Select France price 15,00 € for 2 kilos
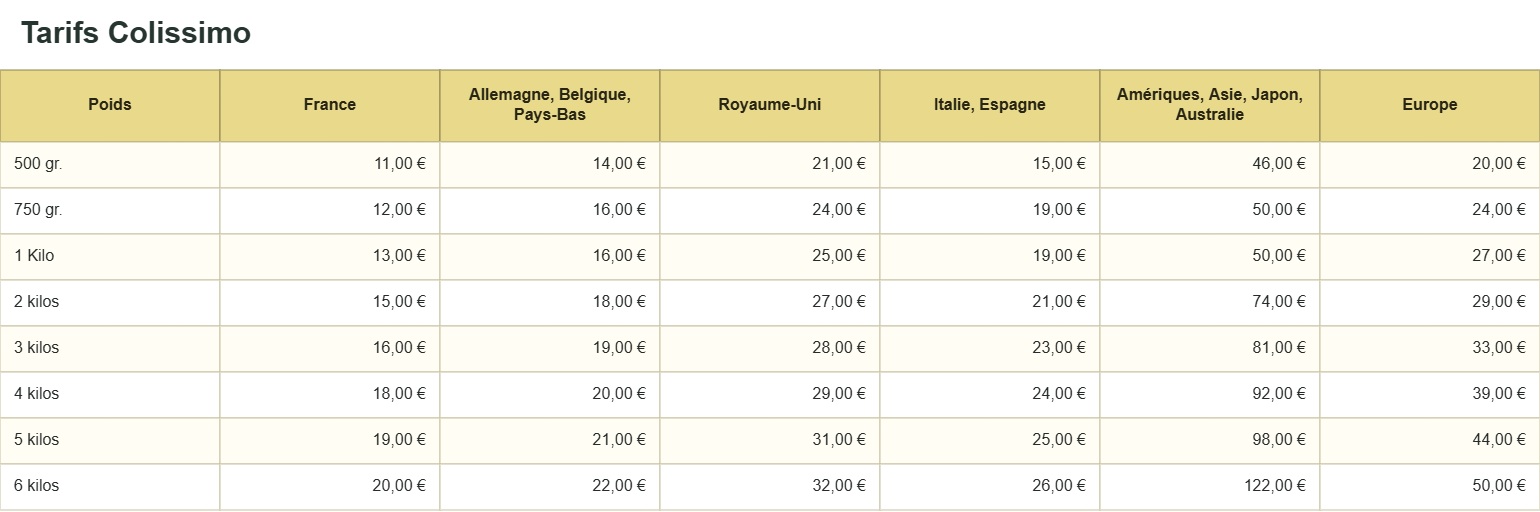This screenshot has width=1540, height=512. click(x=330, y=302)
